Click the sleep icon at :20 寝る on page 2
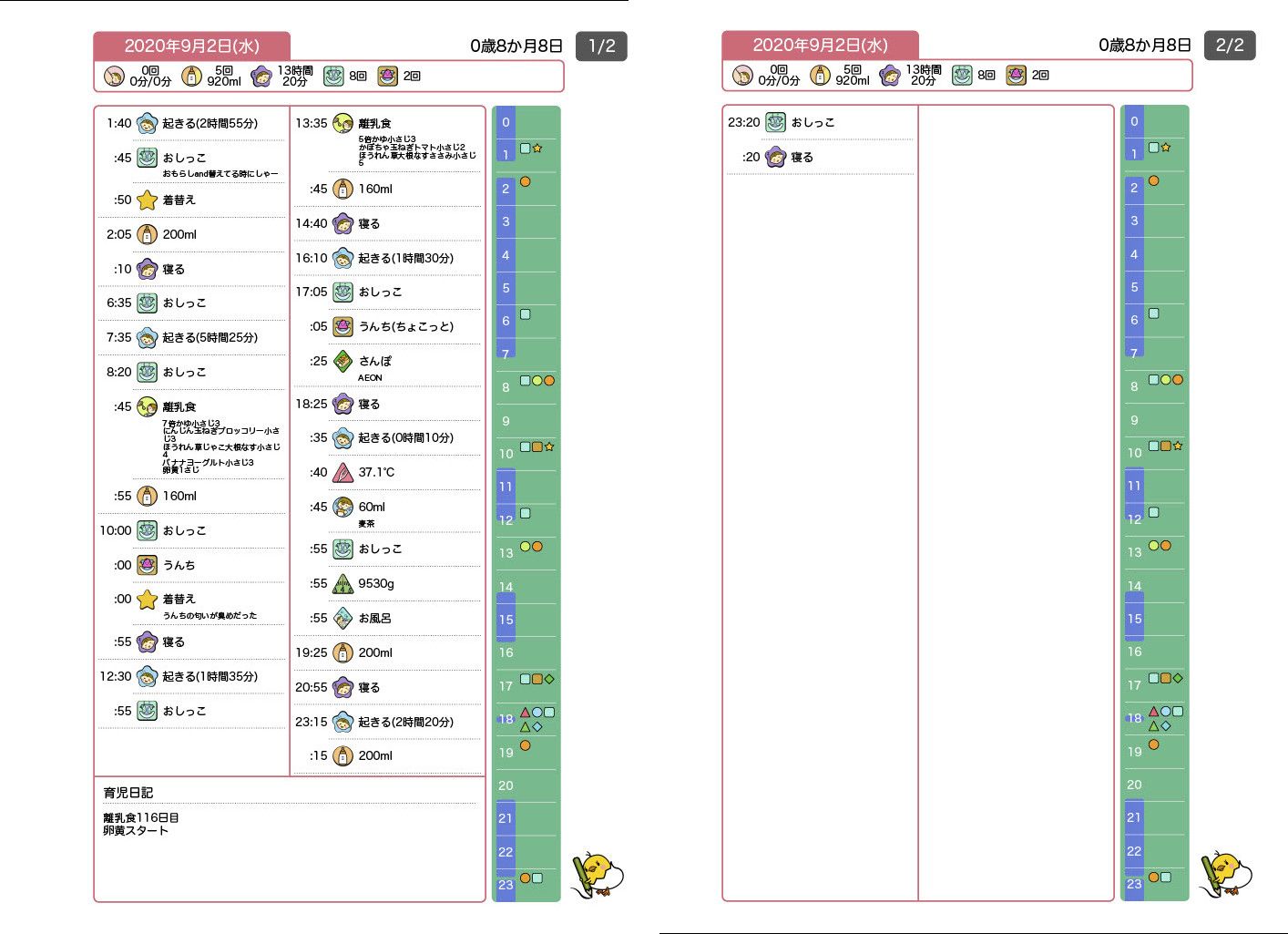Image resolution: width=1288 pixels, height=934 pixels. tap(776, 157)
